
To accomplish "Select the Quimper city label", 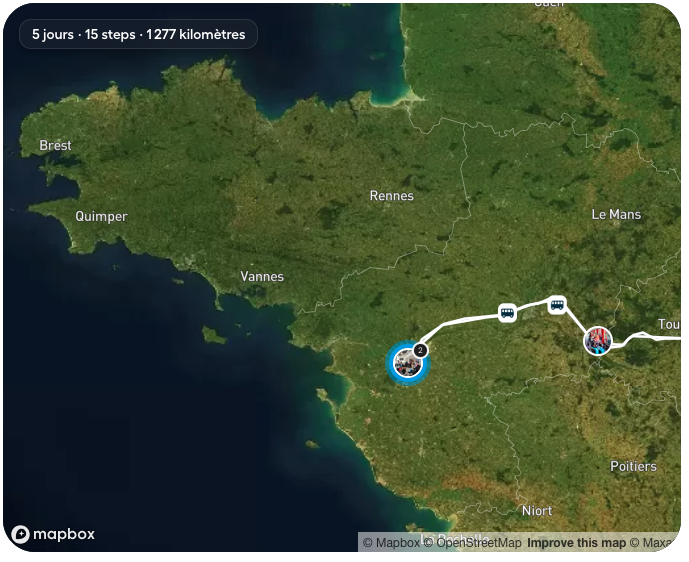I will click(101, 216).
